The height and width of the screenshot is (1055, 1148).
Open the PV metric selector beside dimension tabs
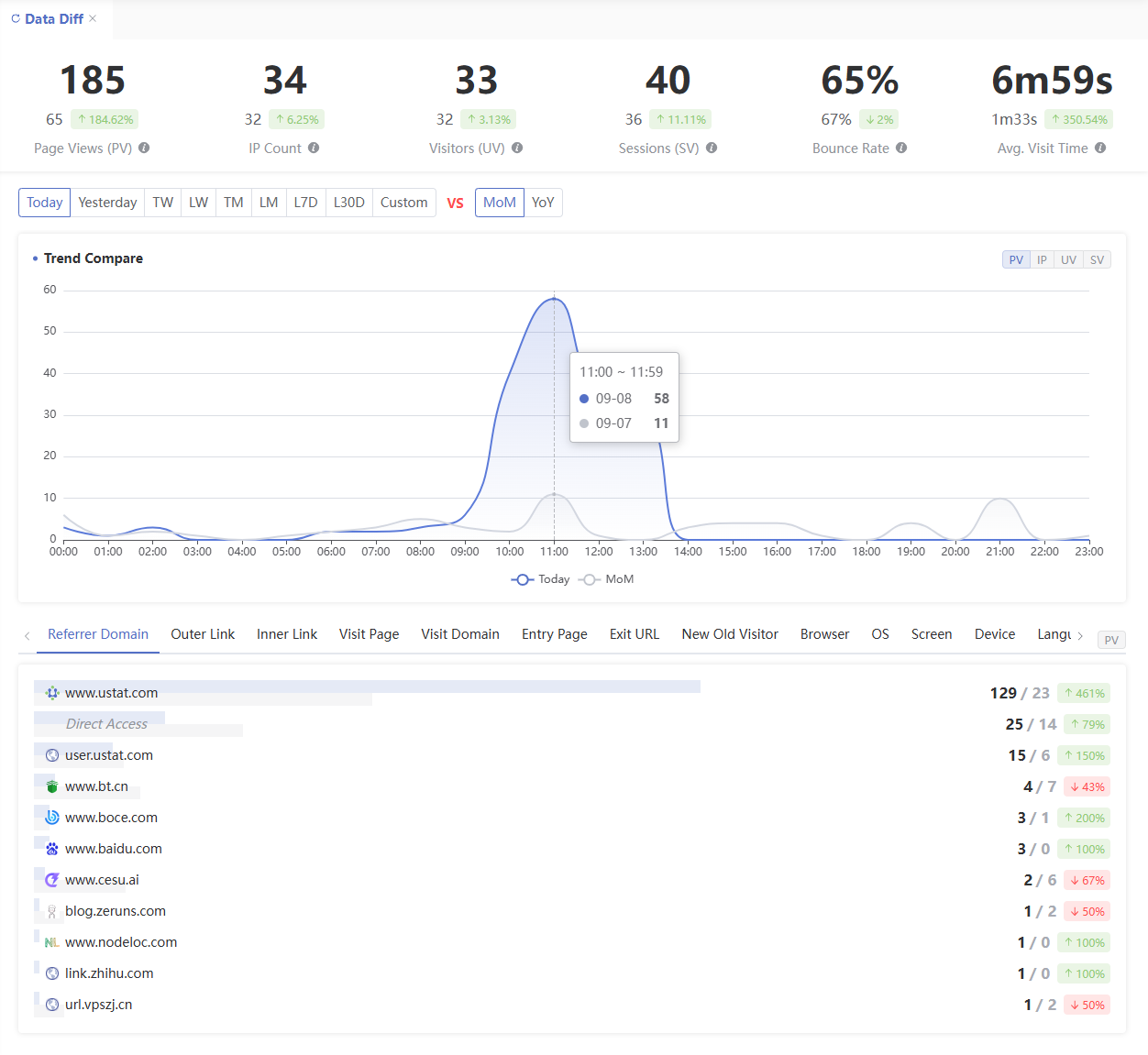coord(1110,640)
